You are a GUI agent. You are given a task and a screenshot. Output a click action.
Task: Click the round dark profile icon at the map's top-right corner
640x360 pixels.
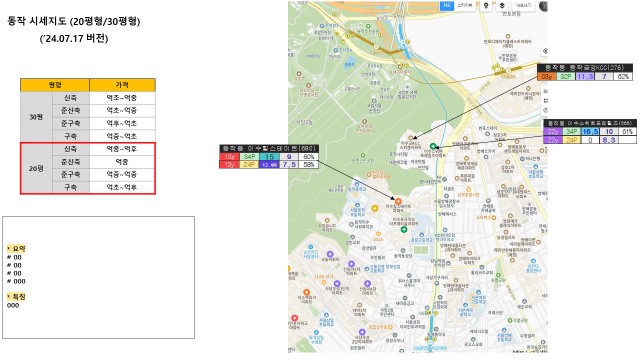[x=543, y=6]
